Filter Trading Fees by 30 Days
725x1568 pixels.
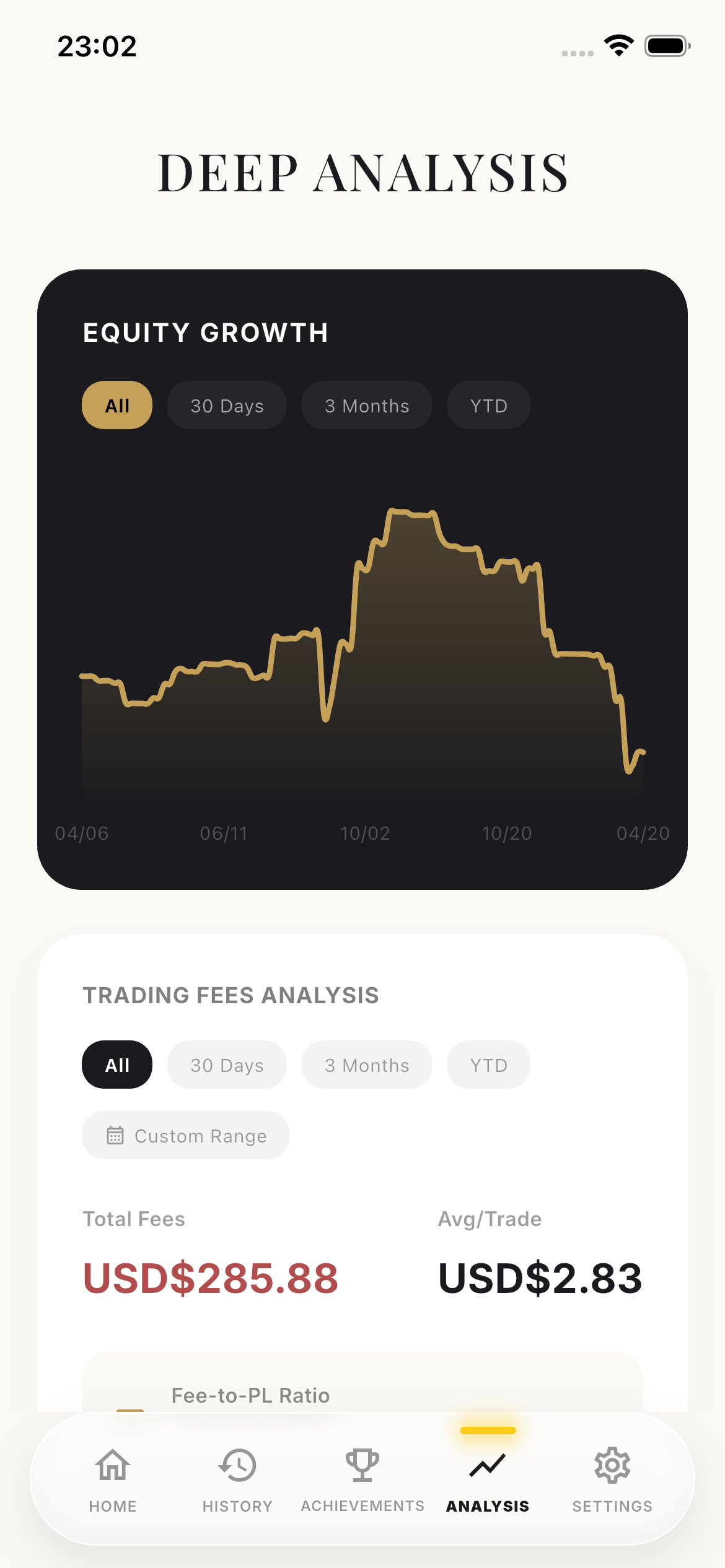point(227,1065)
